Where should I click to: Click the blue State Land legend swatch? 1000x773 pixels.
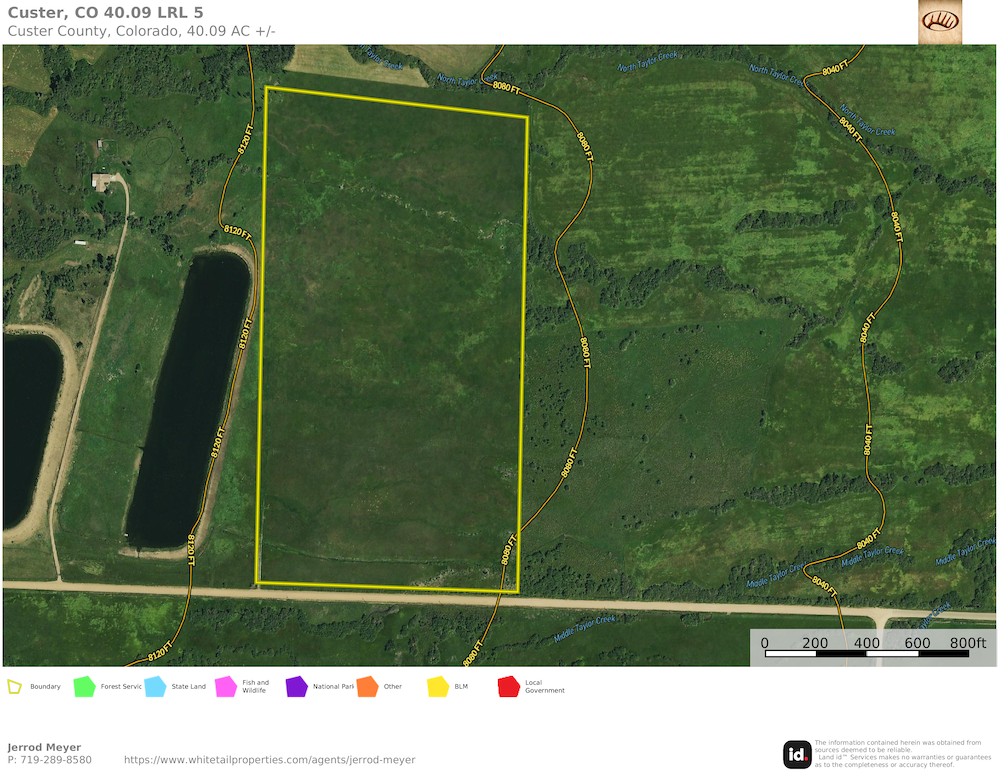coord(155,687)
